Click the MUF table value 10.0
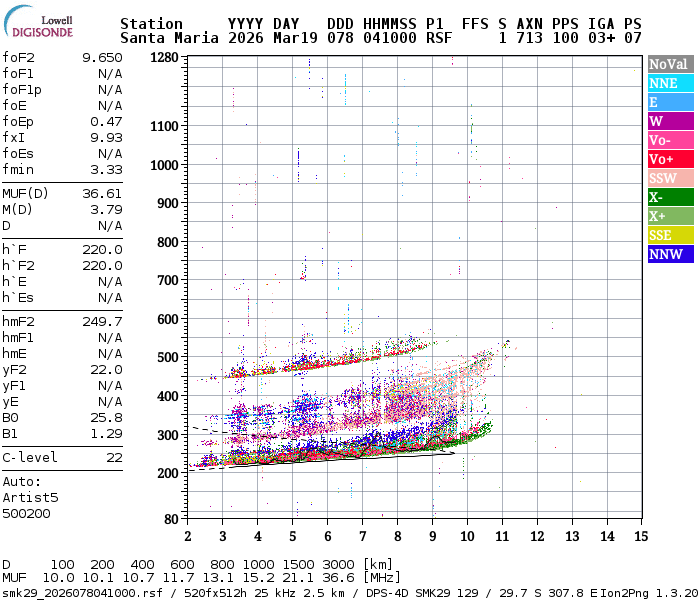This screenshot has width=700, height=600. 58,578
